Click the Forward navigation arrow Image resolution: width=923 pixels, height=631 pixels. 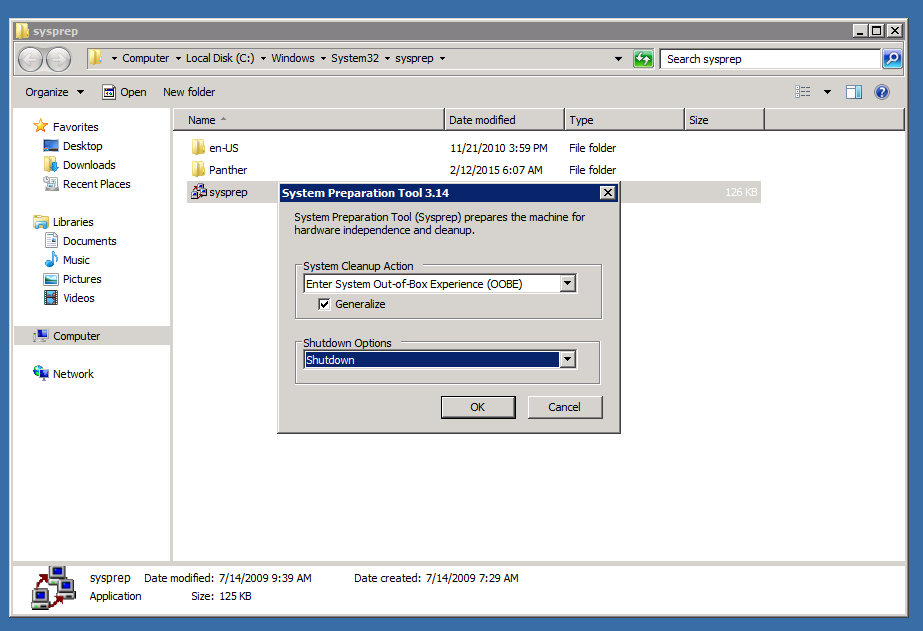coord(59,59)
